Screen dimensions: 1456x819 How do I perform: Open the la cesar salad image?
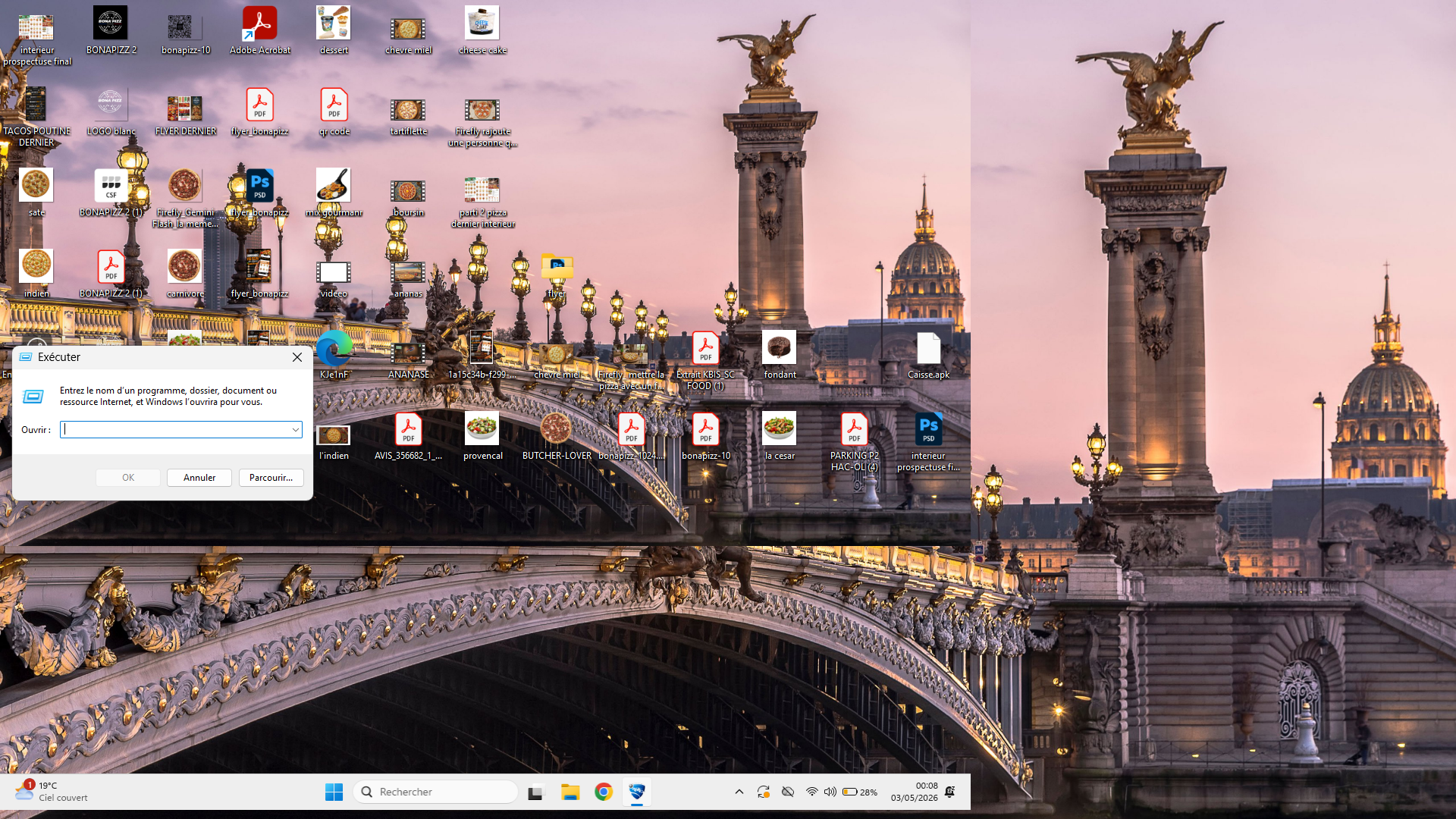coord(780,436)
